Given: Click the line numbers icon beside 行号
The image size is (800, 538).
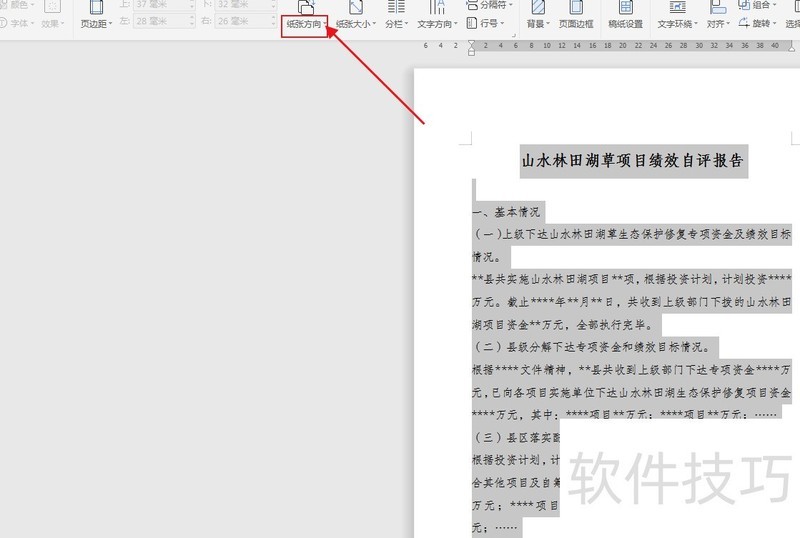Looking at the screenshot, I should click(x=472, y=23).
